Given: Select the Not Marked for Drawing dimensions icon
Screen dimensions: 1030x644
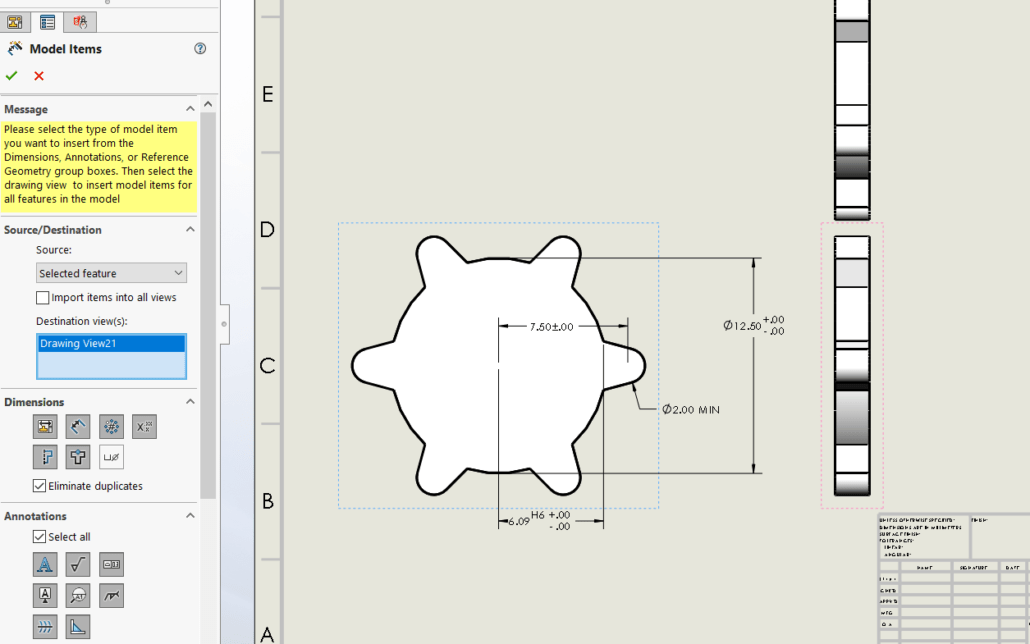Looking at the screenshot, I should click(x=76, y=426).
